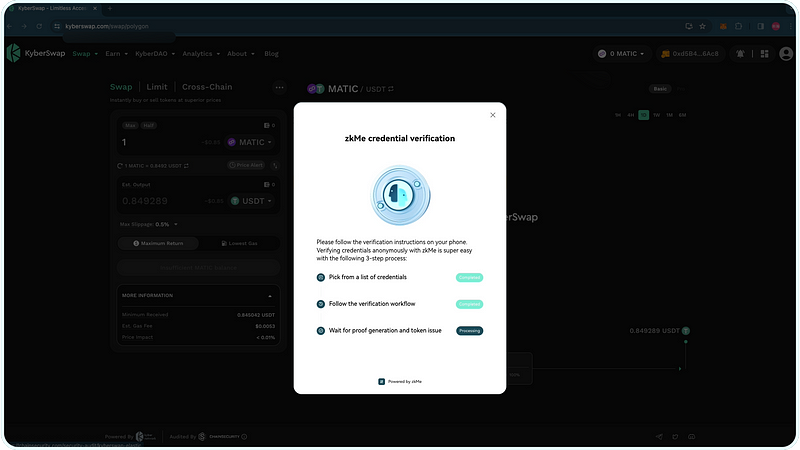Select the 4H chart timeframe
Screen dimensions: 800x450
point(631,115)
